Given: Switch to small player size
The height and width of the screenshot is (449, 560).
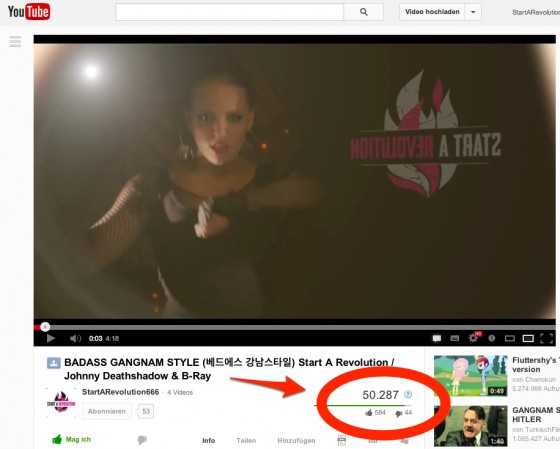Looking at the screenshot, I should click(510, 338).
